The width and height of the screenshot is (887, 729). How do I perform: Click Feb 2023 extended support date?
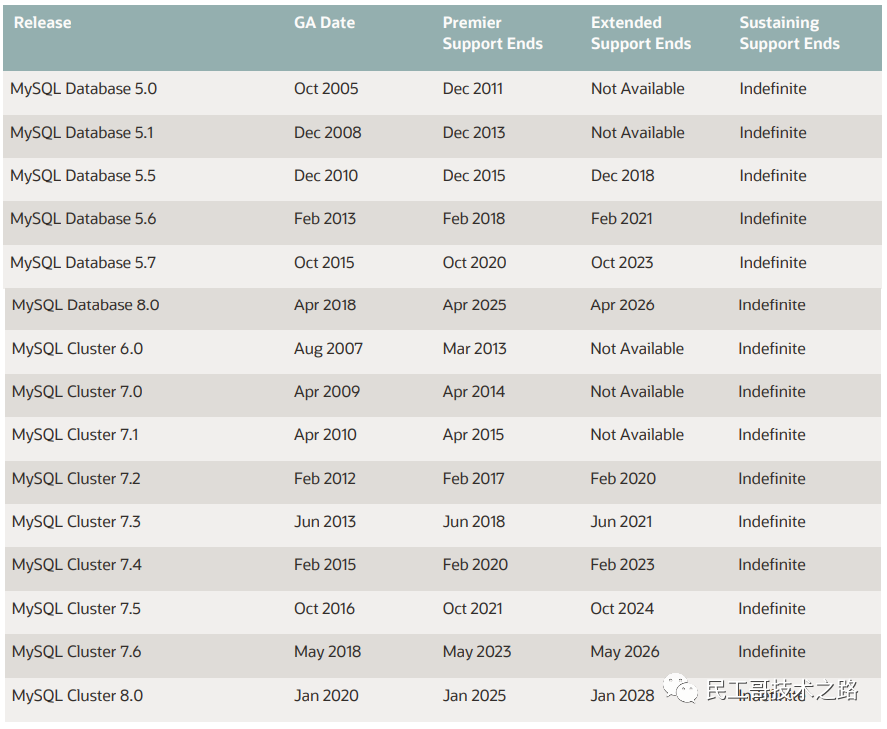pyautogui.click(x=622, y=564)
